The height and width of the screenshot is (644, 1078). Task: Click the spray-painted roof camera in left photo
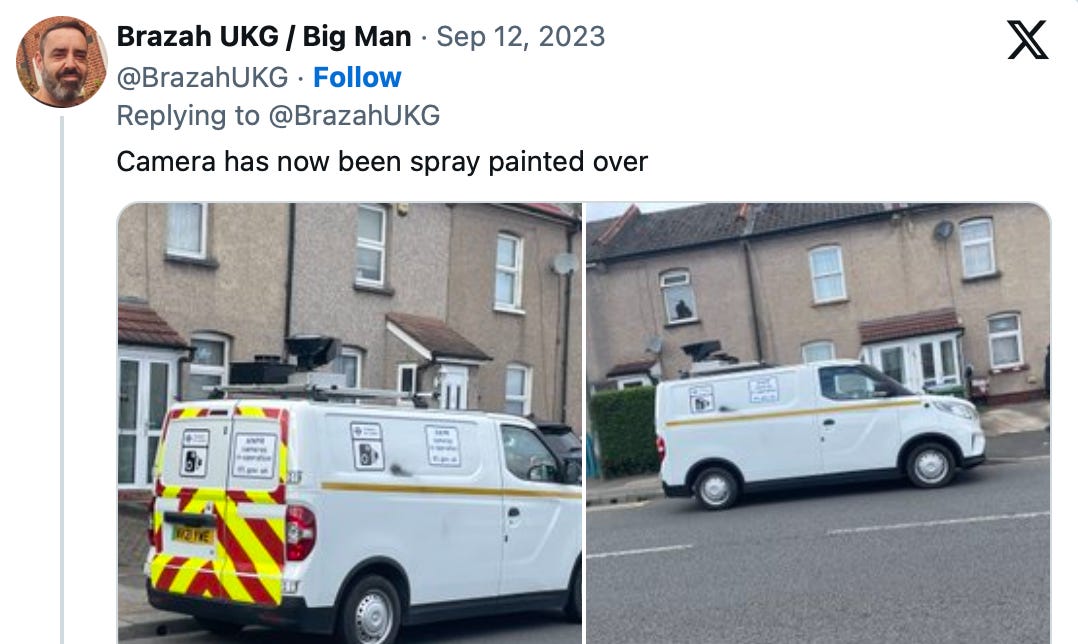click(x=313, y=353)
